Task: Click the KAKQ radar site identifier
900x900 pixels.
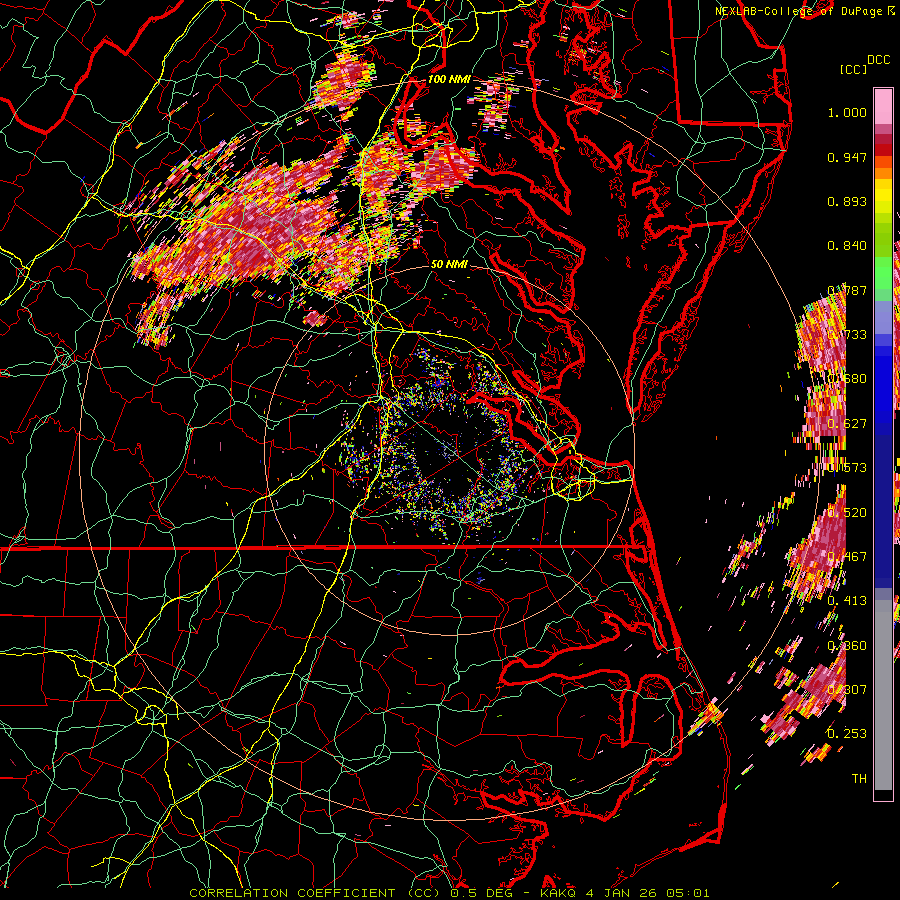Action: tap(559, 893)
